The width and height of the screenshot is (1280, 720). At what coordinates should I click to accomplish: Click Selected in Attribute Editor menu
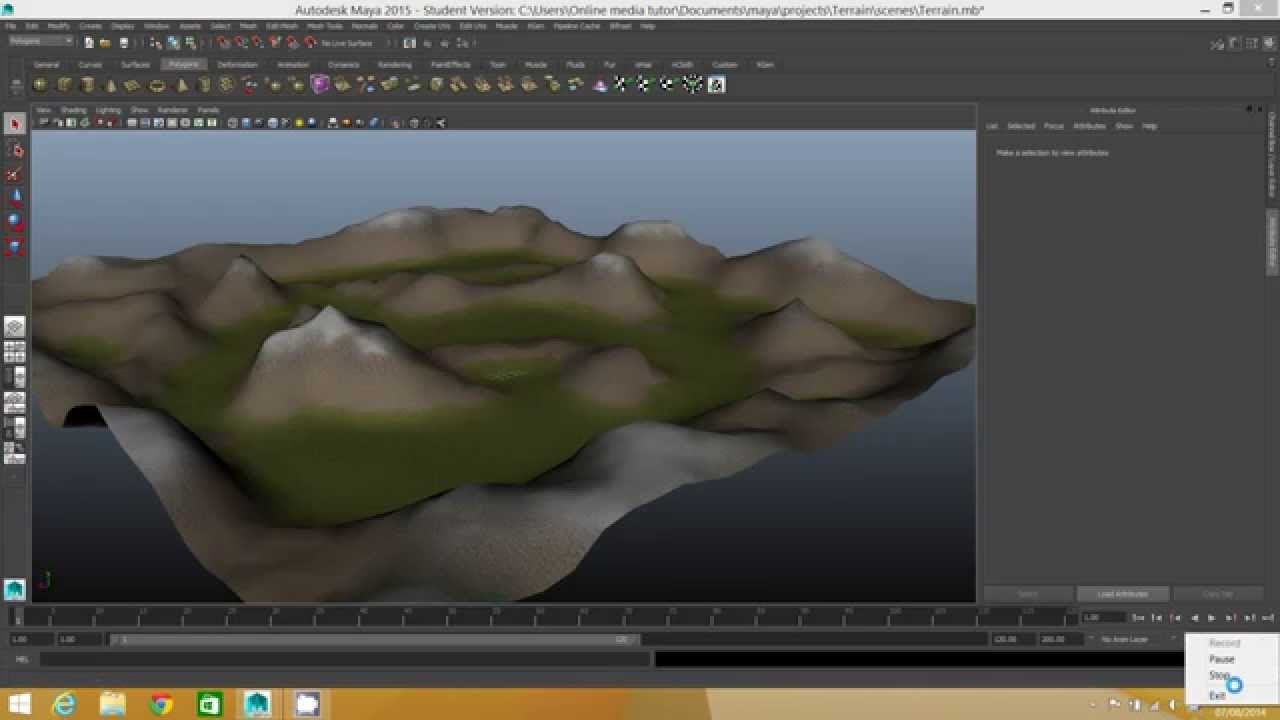pos(1020,126)
